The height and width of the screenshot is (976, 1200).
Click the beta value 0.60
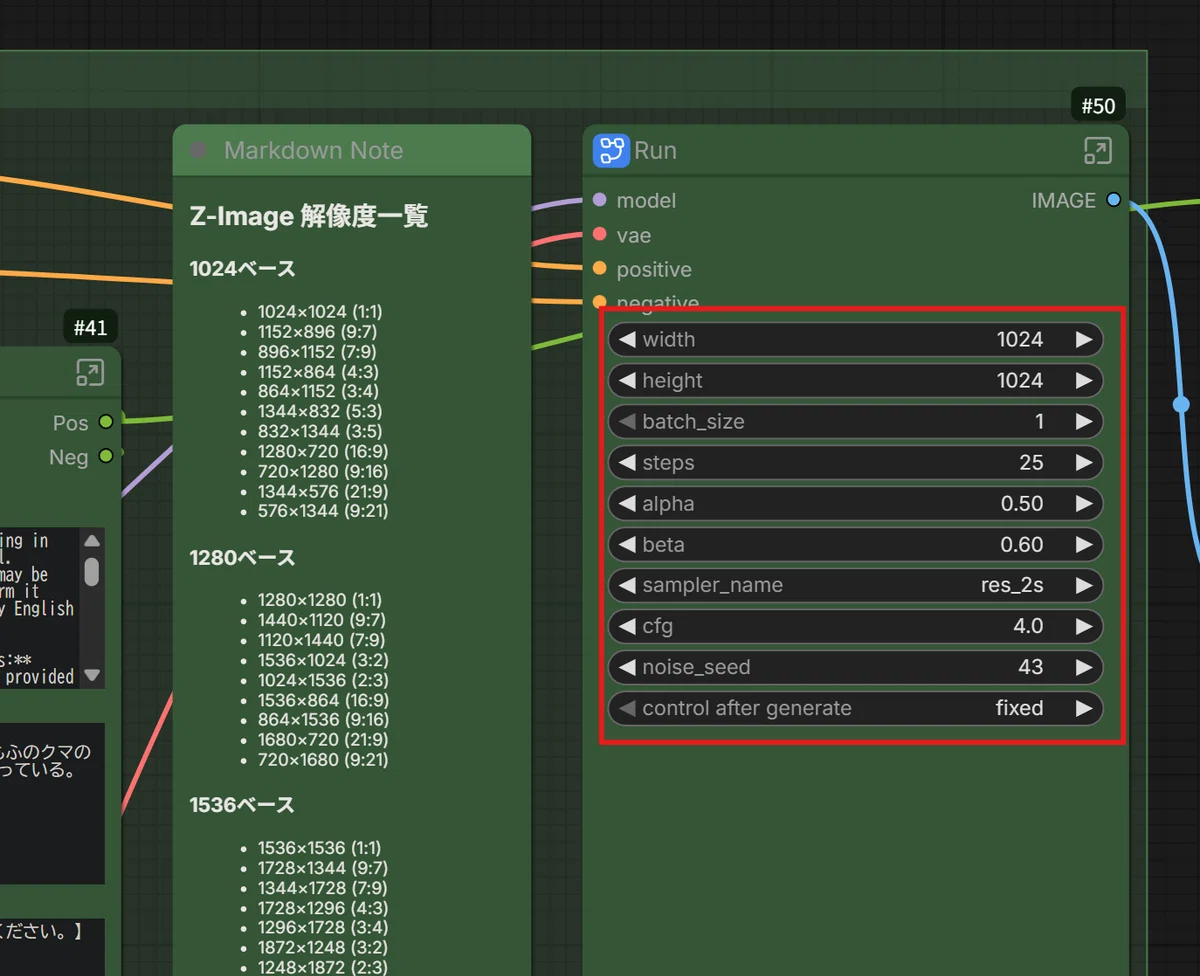(x=1022, y=544)
